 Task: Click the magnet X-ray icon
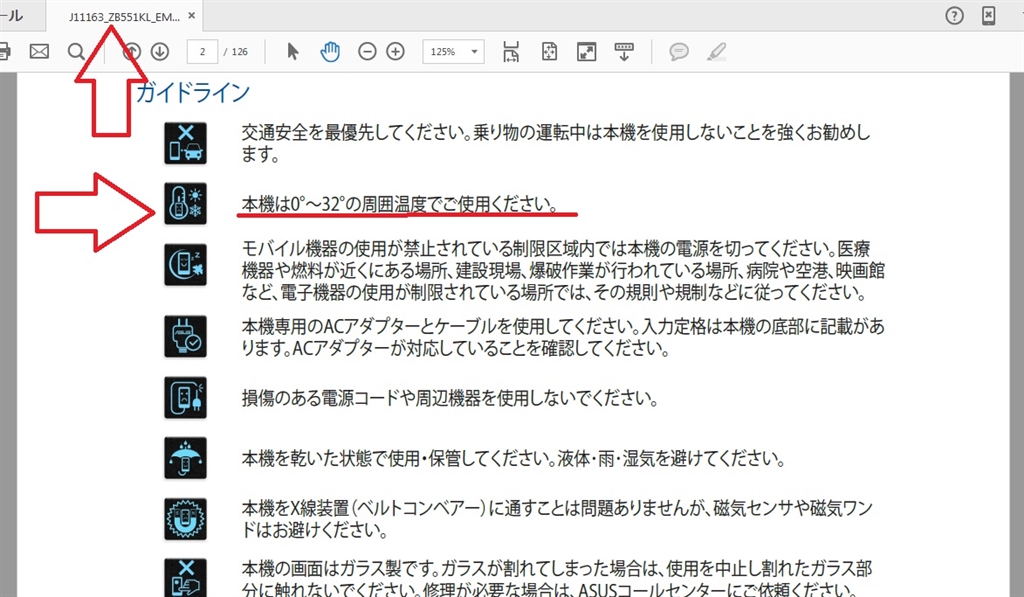point(185,519)
